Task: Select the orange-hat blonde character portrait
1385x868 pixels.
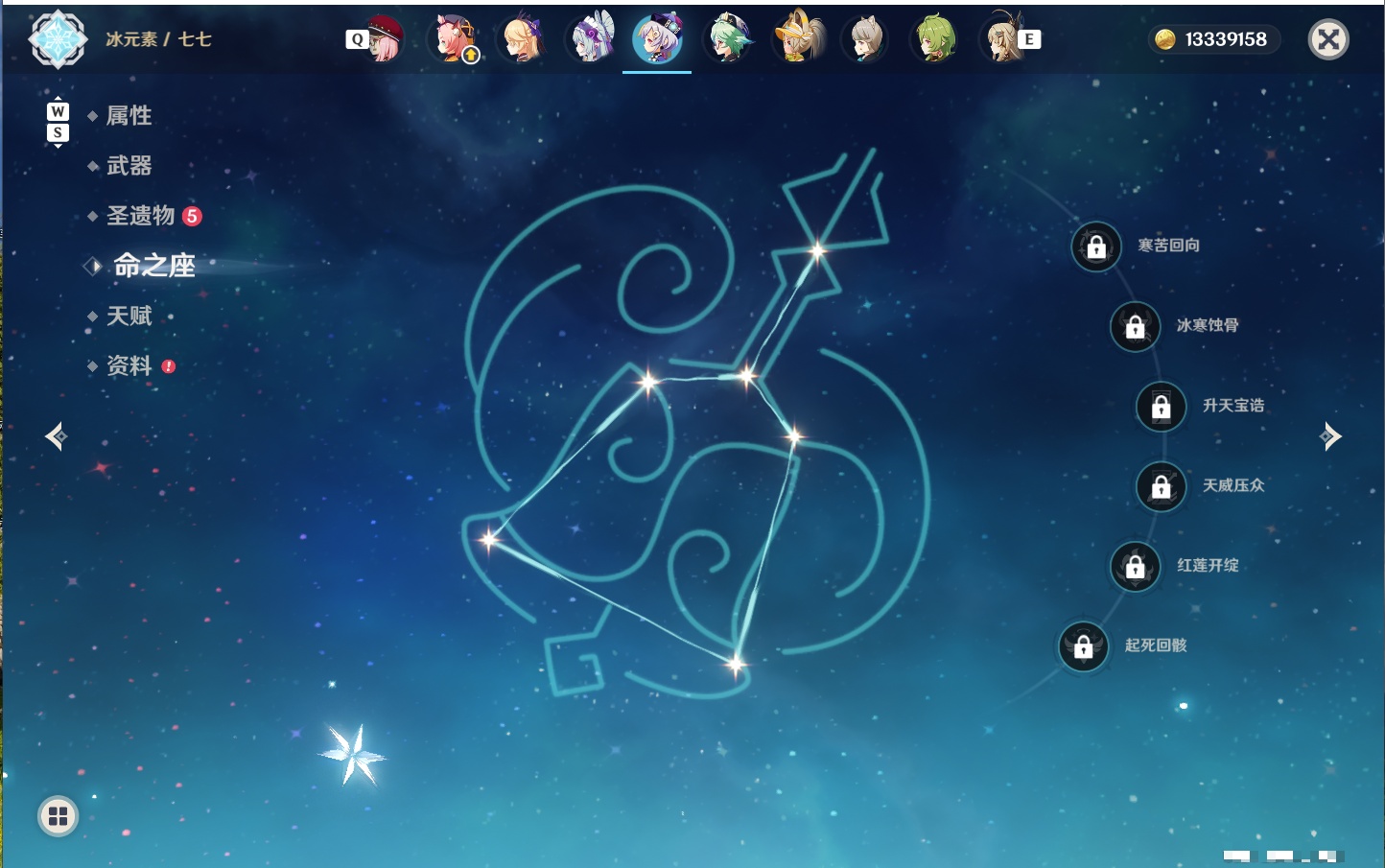Action: [x=797, y=39]
